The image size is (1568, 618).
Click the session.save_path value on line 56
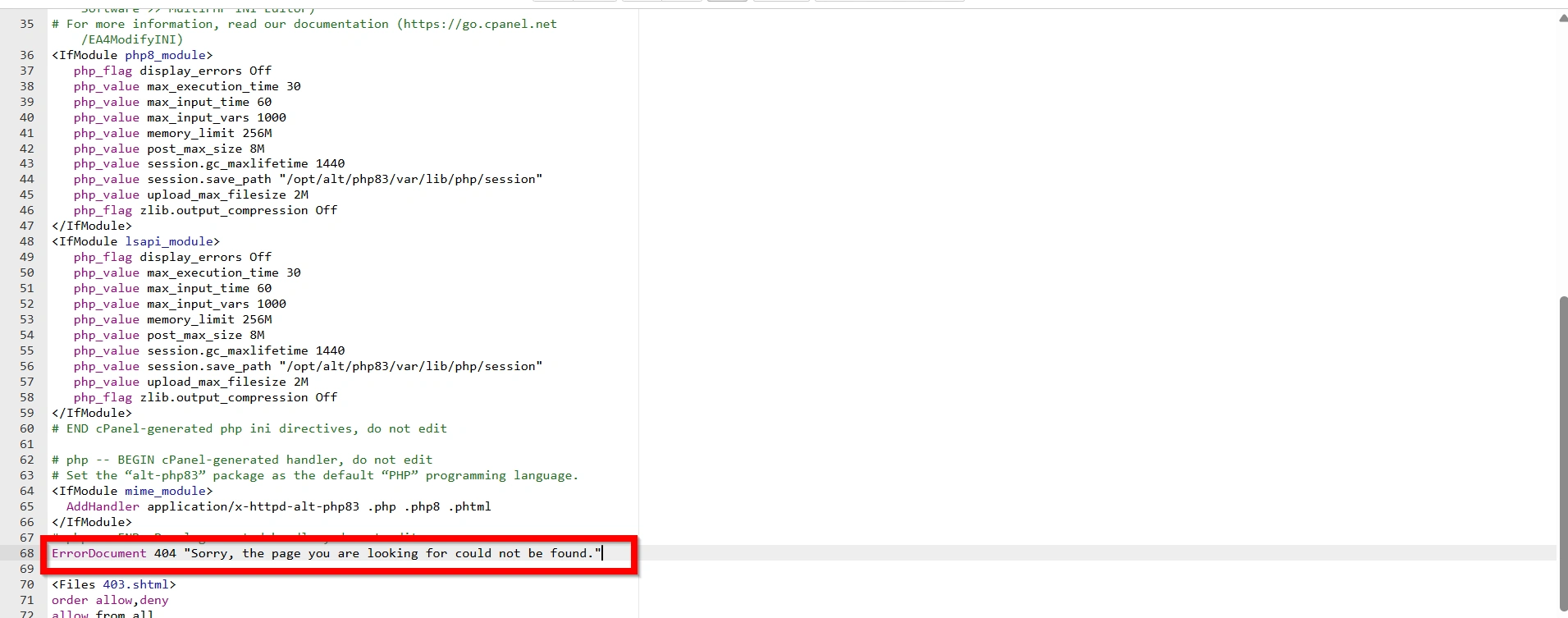tap(411, 366)
